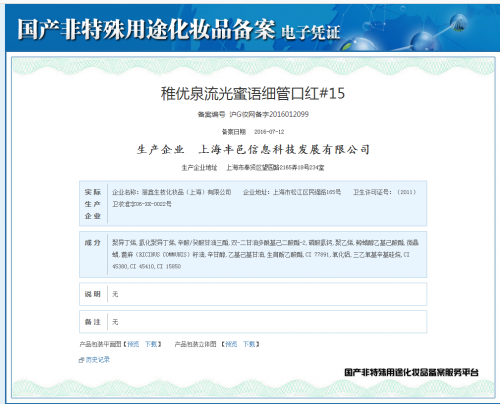Click the company name 上海丰邑信息科技发展有限公司
This screenshot has height=404, width=500.
point(284,149)
